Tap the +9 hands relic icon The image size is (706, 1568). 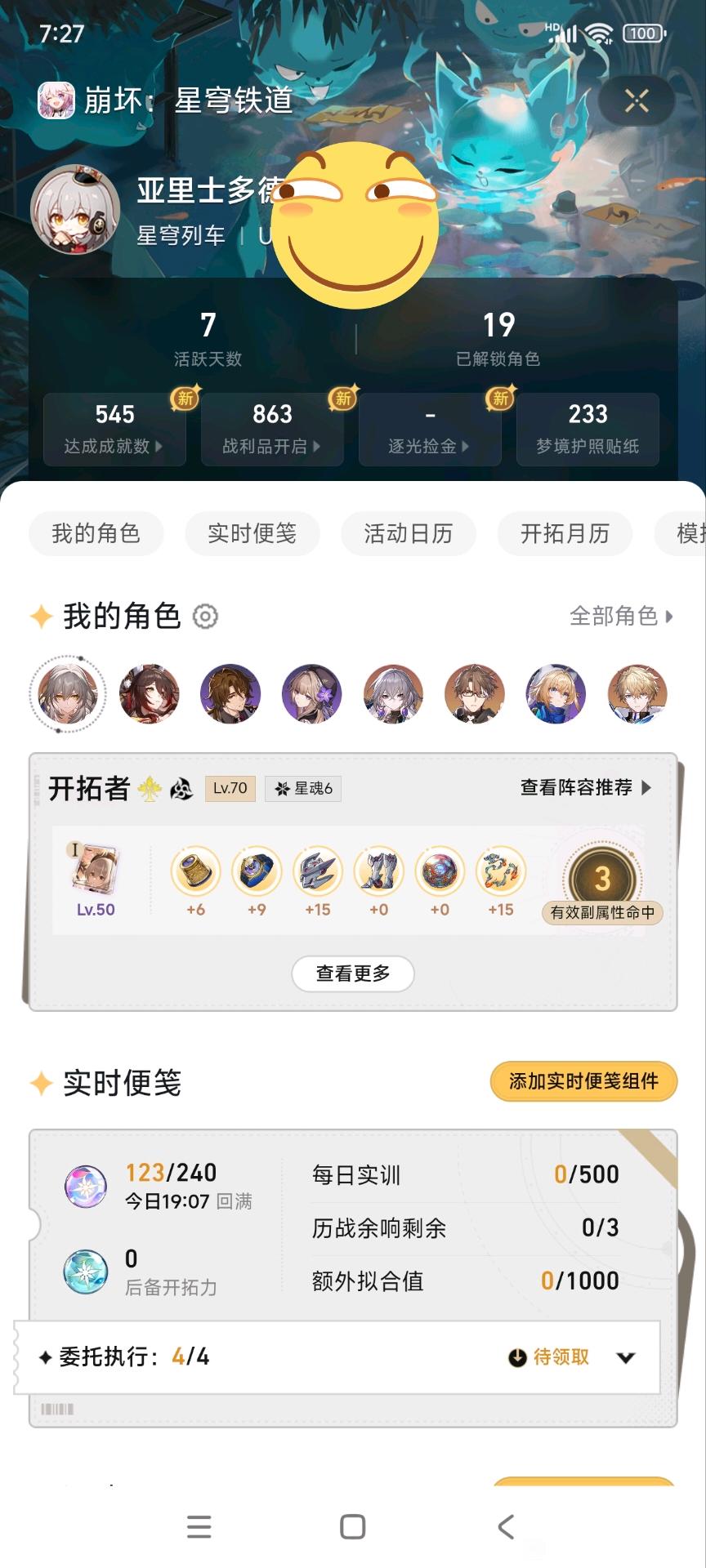[x=257, y=871]
